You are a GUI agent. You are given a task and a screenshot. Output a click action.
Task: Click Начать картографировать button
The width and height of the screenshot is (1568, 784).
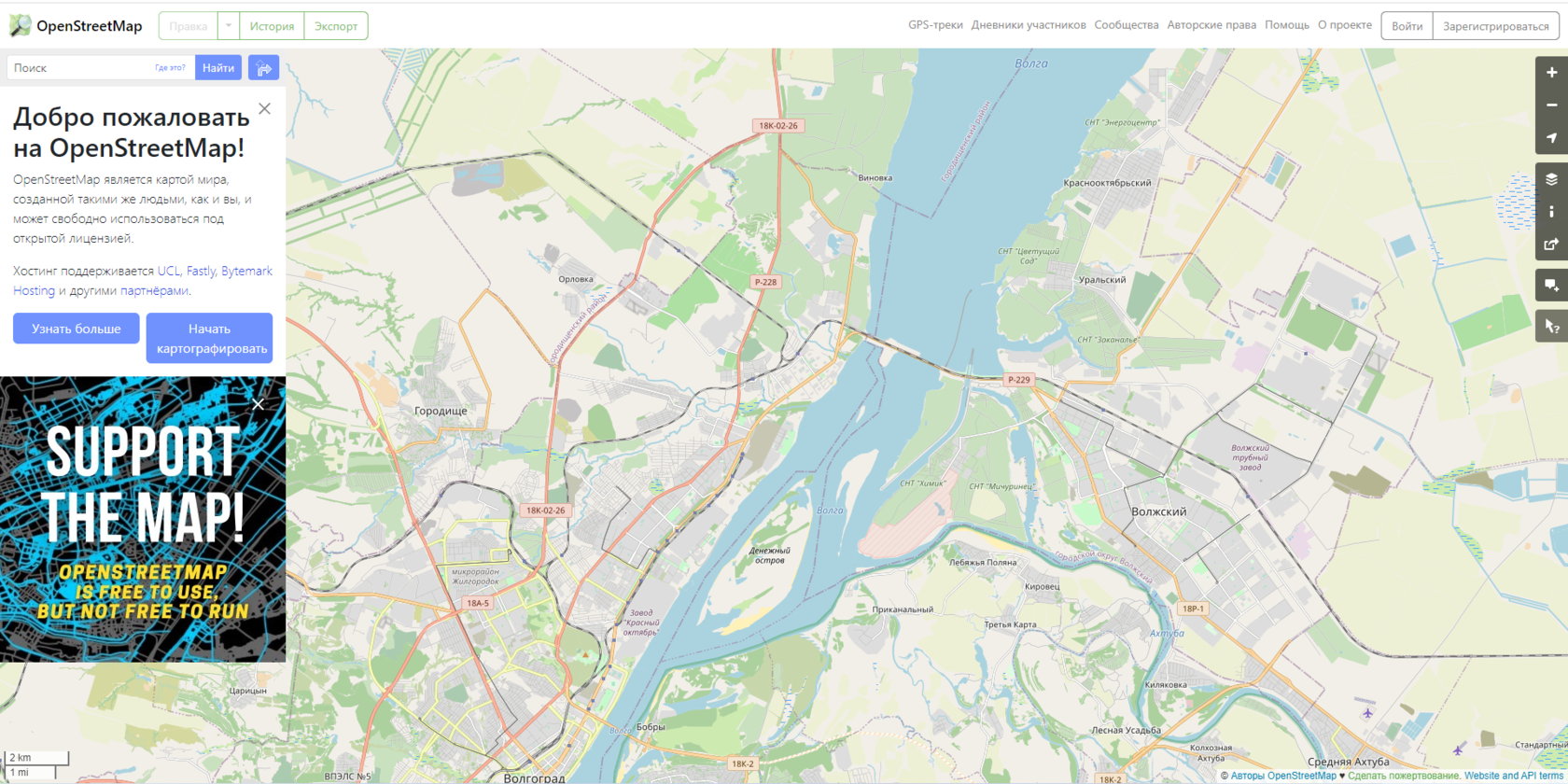coord(209,338)
